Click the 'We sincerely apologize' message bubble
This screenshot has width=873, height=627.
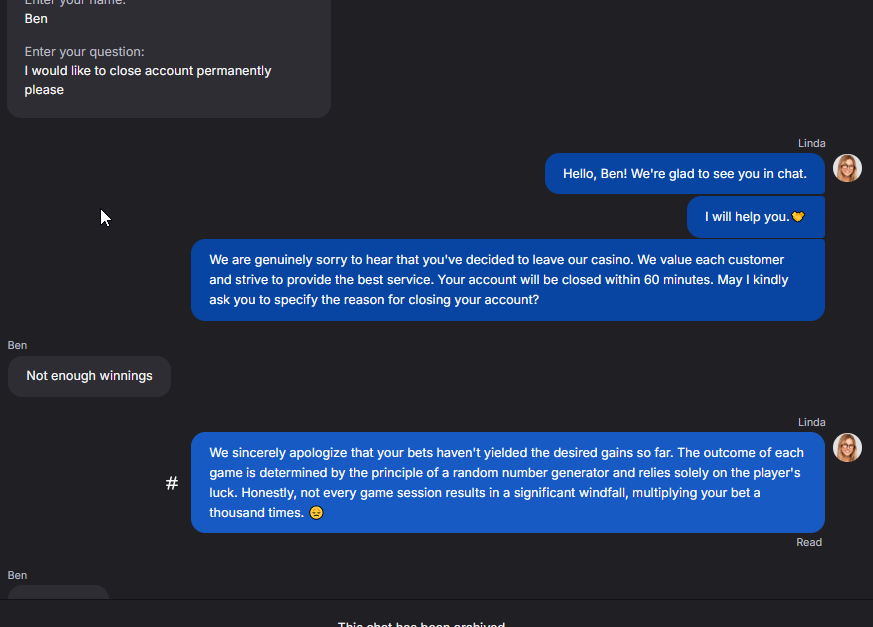(x=507, y=483)
